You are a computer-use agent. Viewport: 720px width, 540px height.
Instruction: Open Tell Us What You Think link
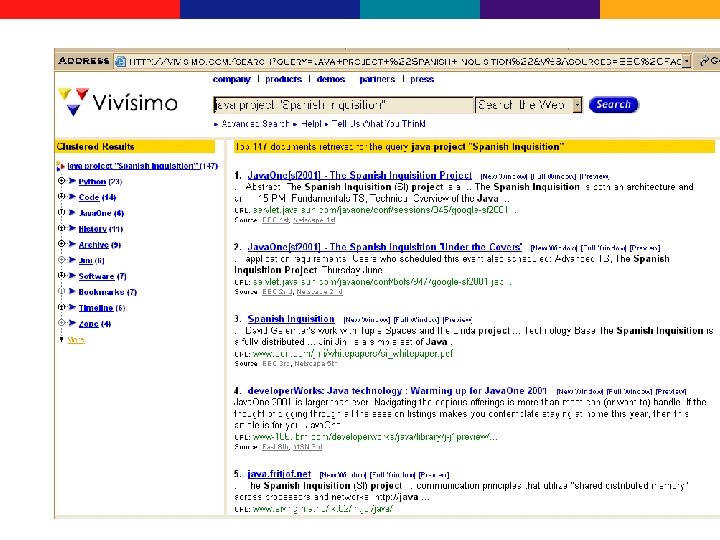[x=378, y=124]
